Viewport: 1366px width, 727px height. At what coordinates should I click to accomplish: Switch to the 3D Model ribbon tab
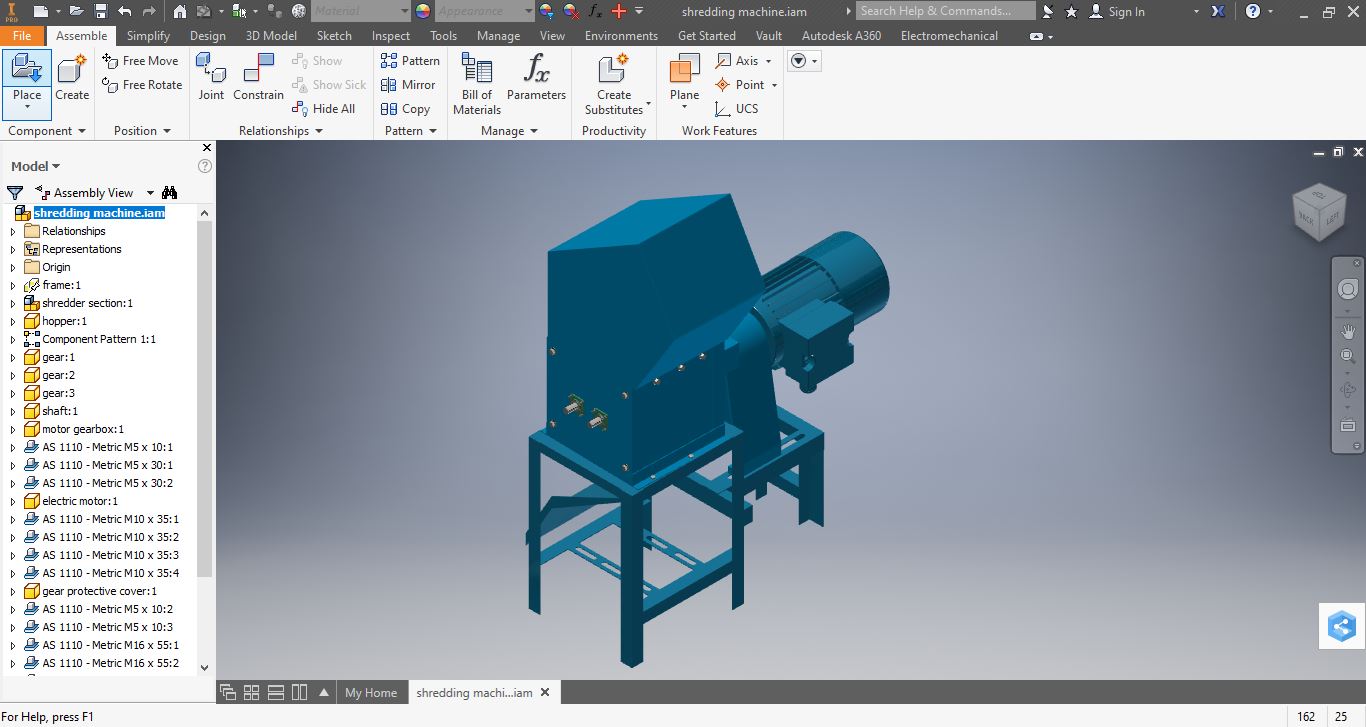[271, 35]
